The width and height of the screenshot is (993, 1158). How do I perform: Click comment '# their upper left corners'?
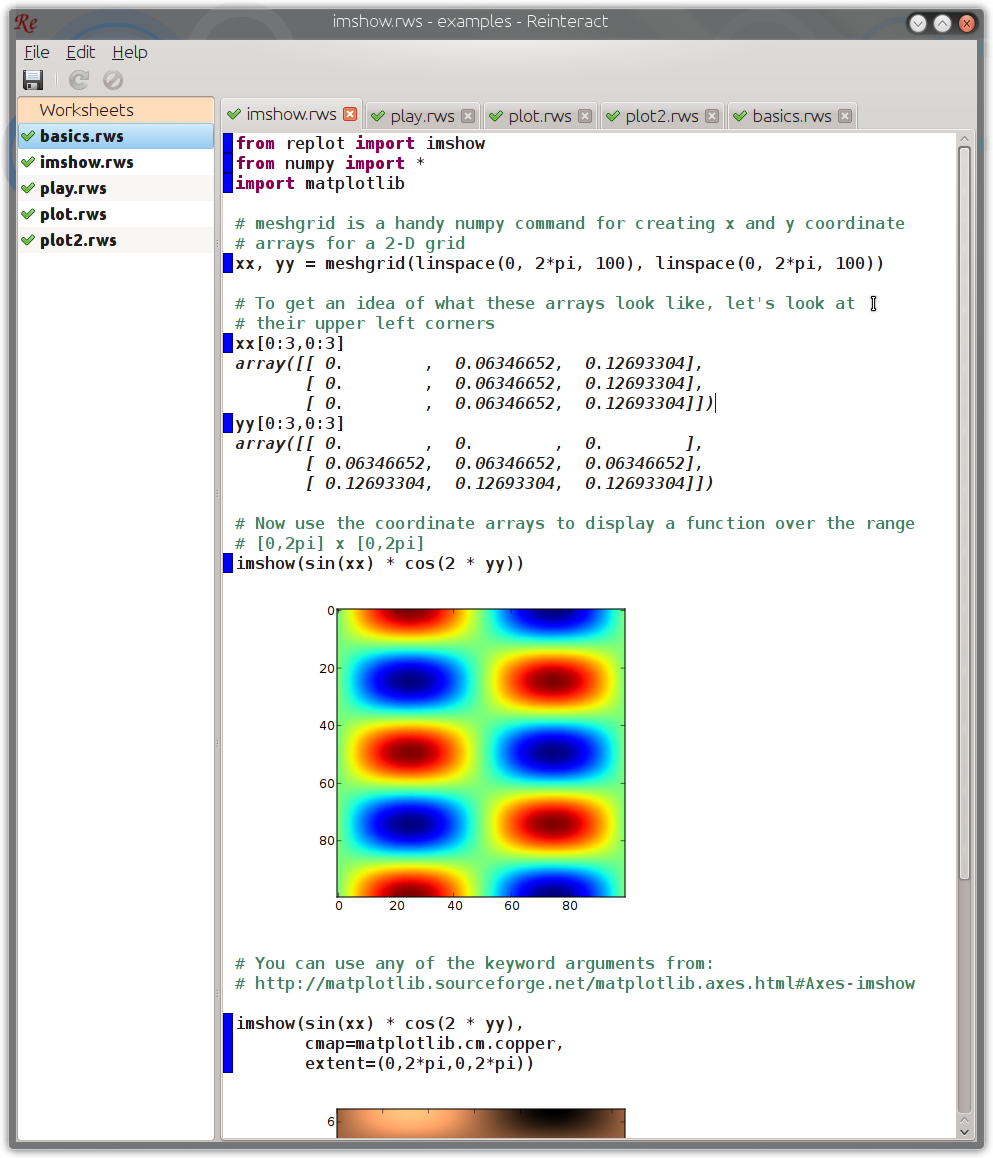pos(365,323)
